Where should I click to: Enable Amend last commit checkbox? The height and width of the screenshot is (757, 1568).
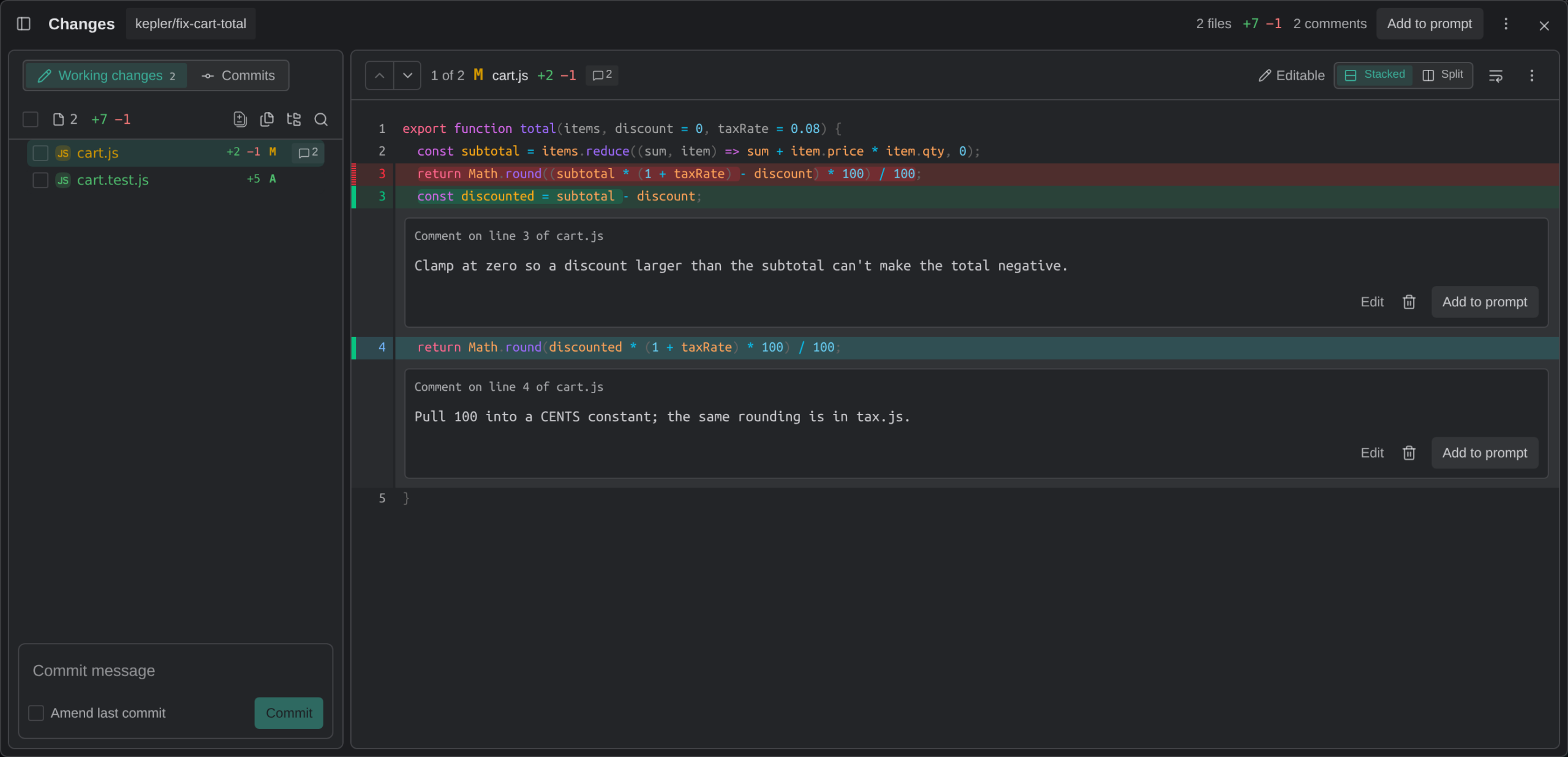point(36,713)
